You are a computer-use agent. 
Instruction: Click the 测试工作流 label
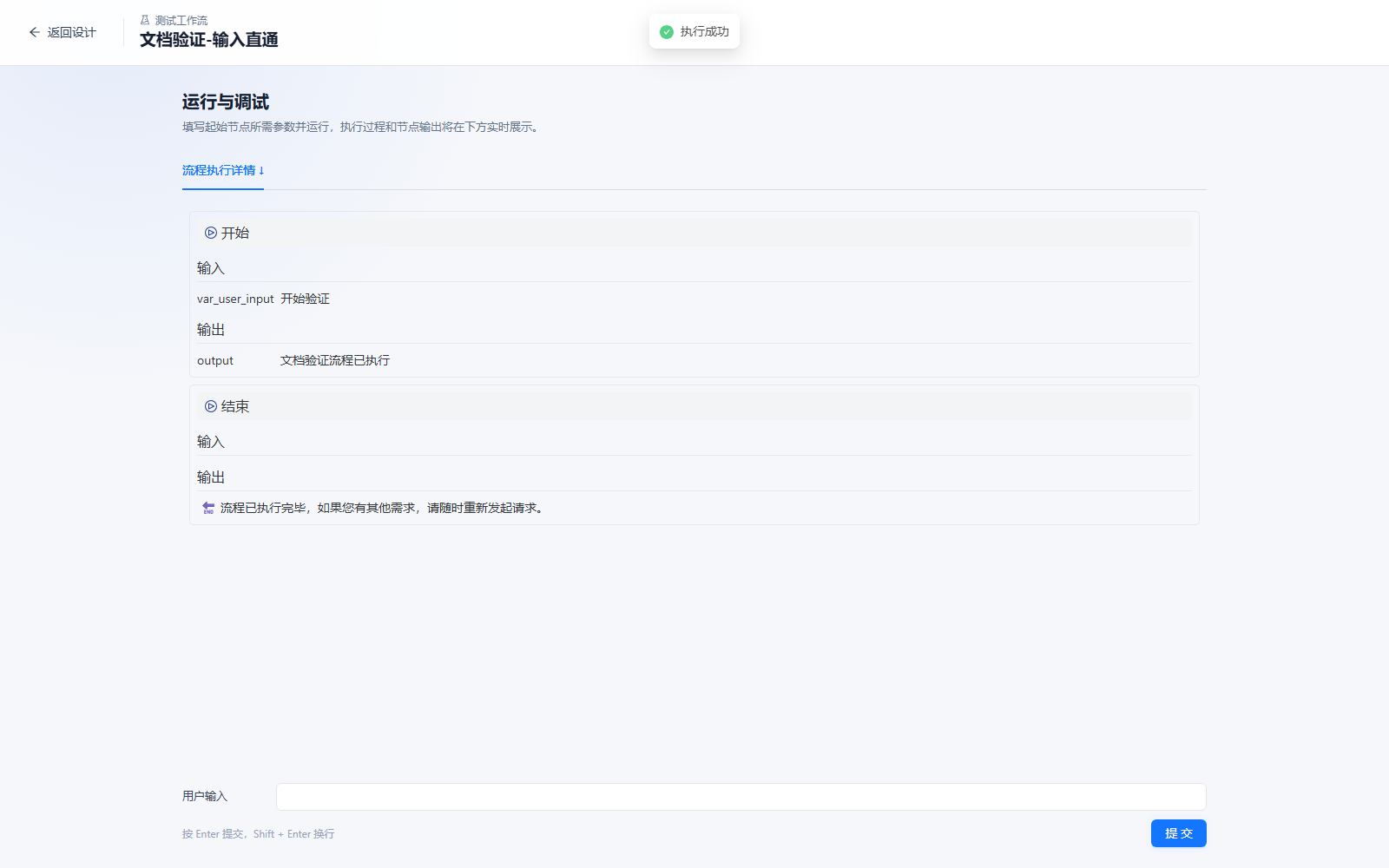tap(181, 20)
